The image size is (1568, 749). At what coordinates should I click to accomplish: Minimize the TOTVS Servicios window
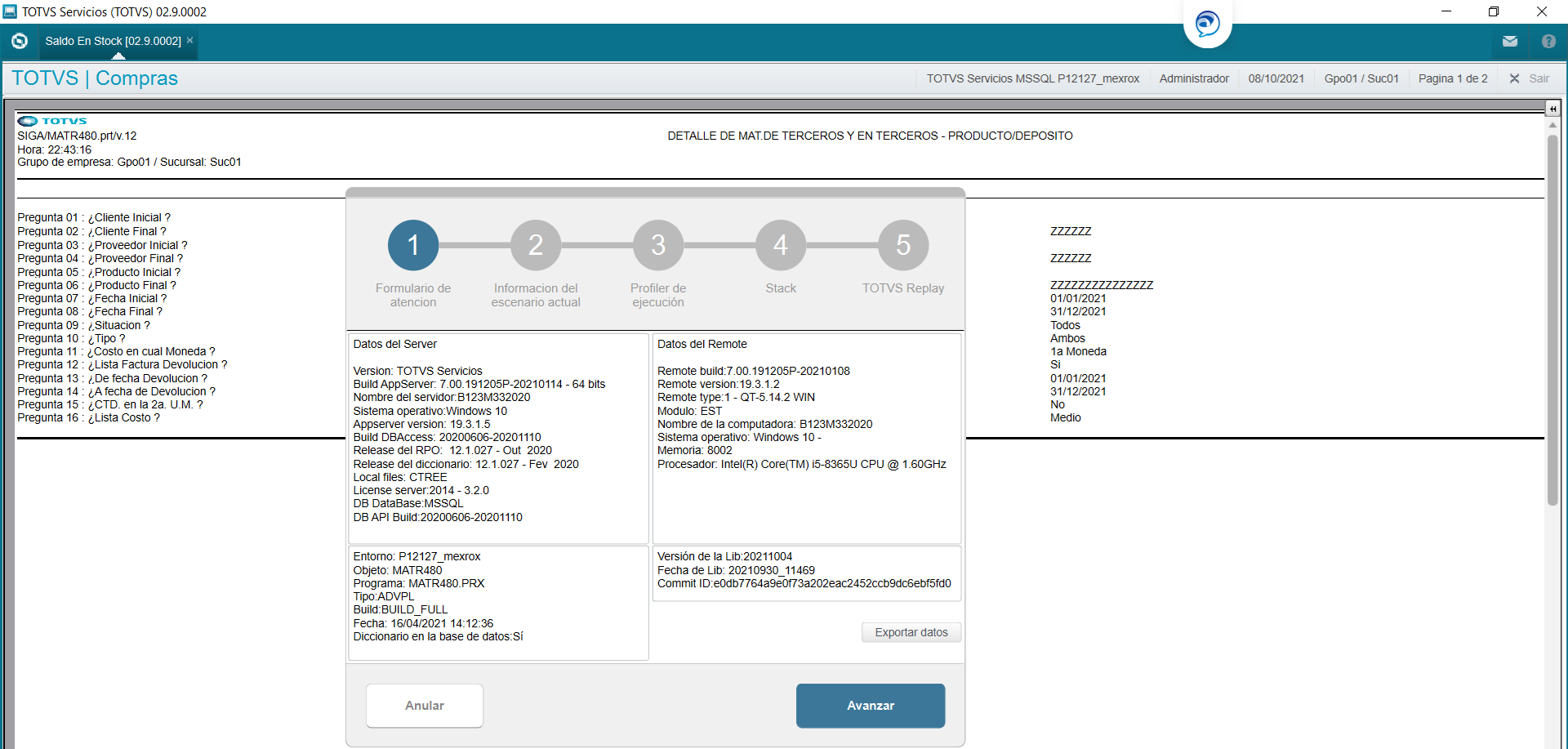[x=1446, y=11]
